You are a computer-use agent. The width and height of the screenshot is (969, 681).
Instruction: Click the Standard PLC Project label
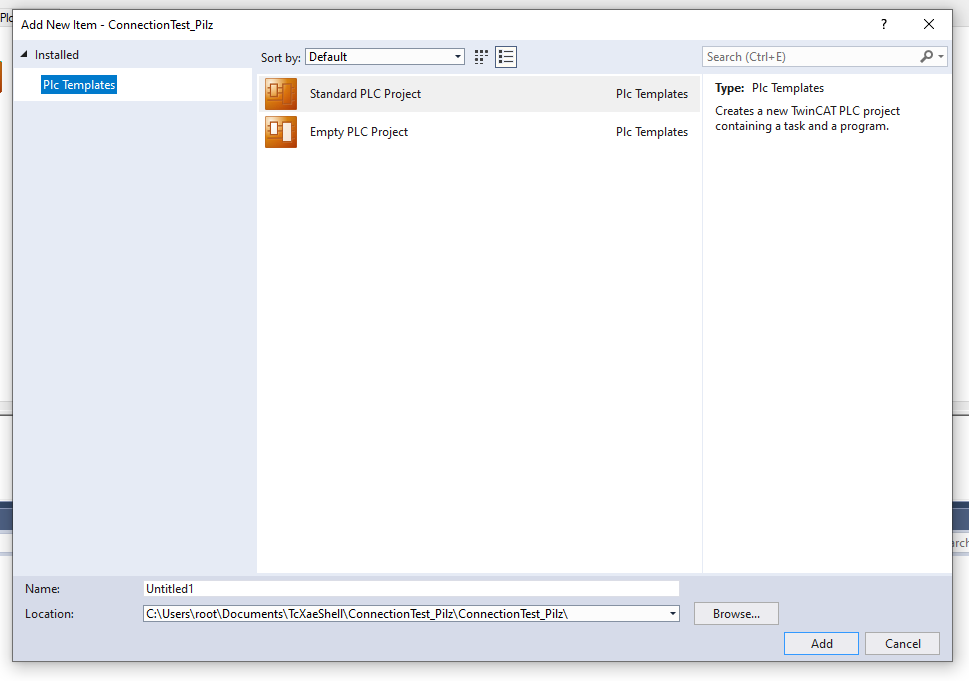(365, 94)
